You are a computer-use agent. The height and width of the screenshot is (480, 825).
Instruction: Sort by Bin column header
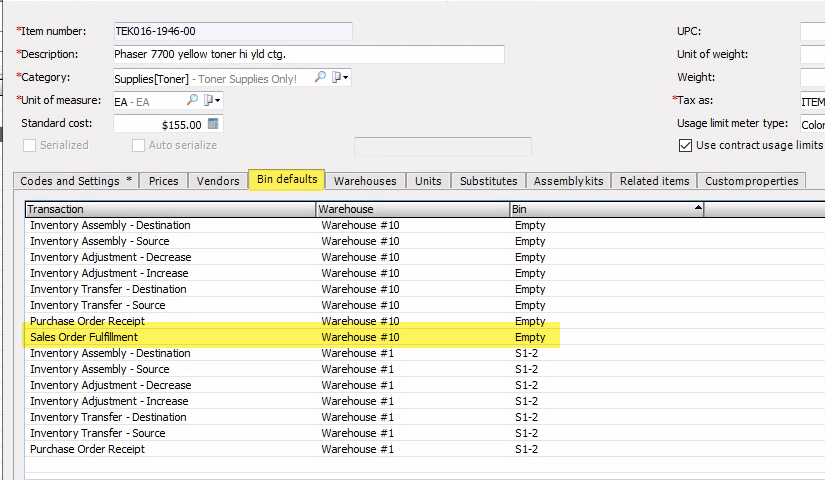click(607, 209)
